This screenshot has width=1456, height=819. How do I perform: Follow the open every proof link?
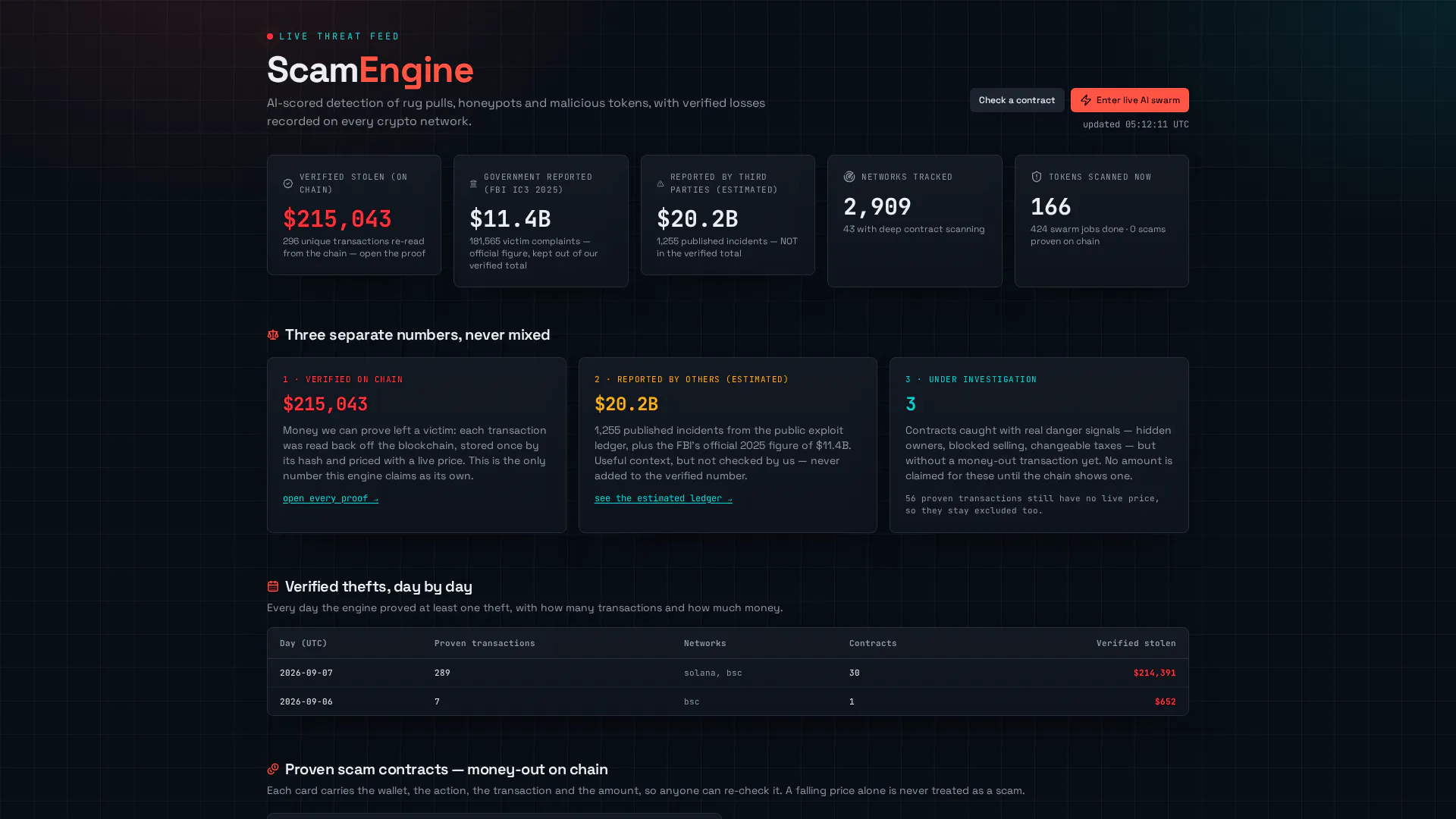(331, 498)
